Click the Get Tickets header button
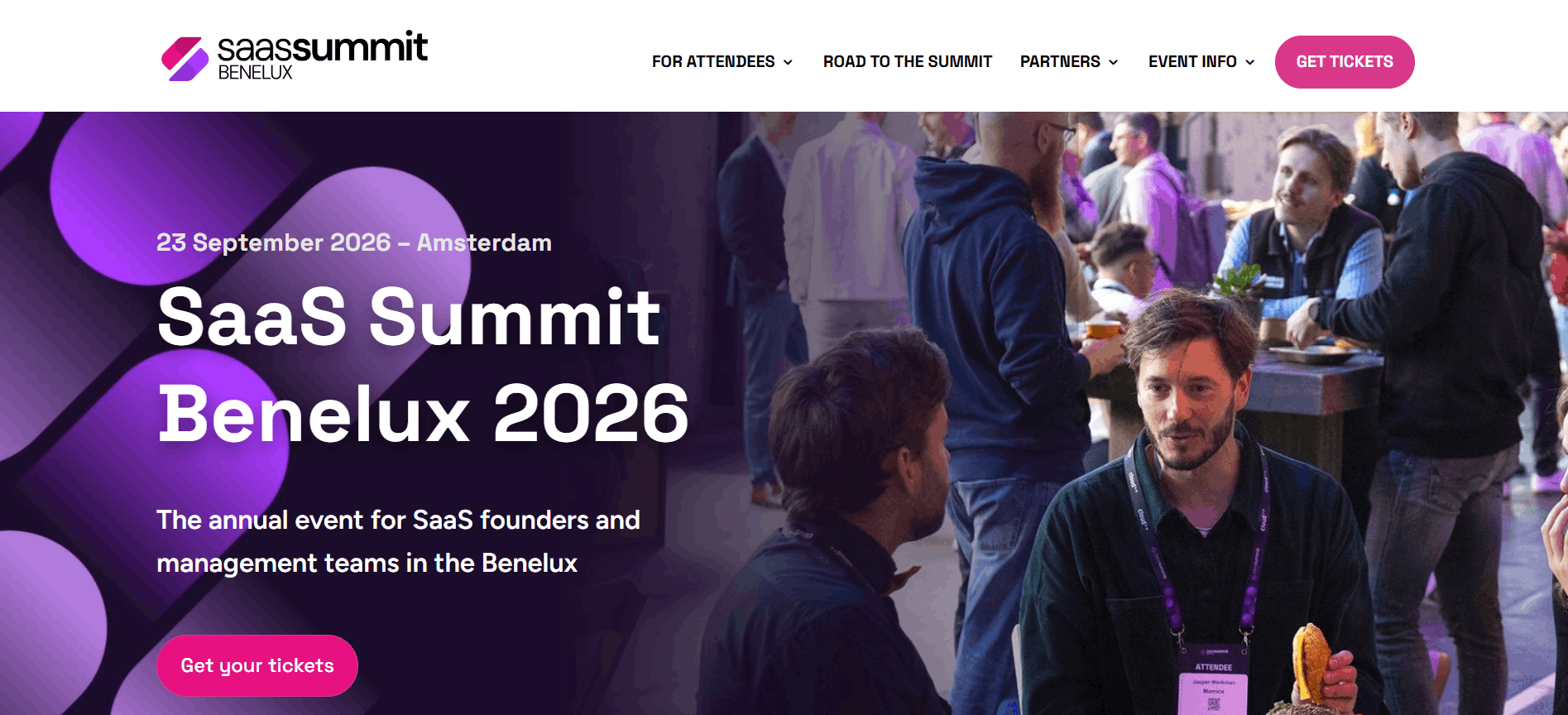Image resolution: width=1568 pixels, height=715 pixels. 1345,62
